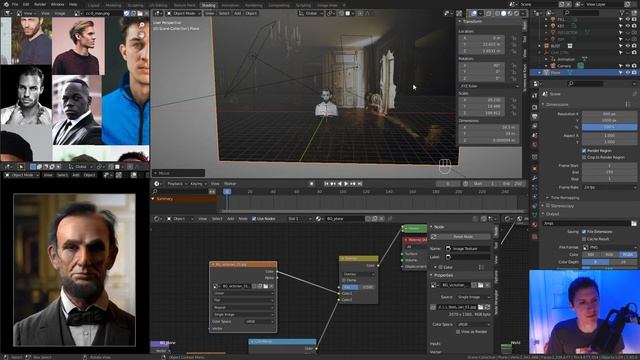Expand the Summary channel in timeline
Viewport: 640px width, 360px height.
pos(153,199)
